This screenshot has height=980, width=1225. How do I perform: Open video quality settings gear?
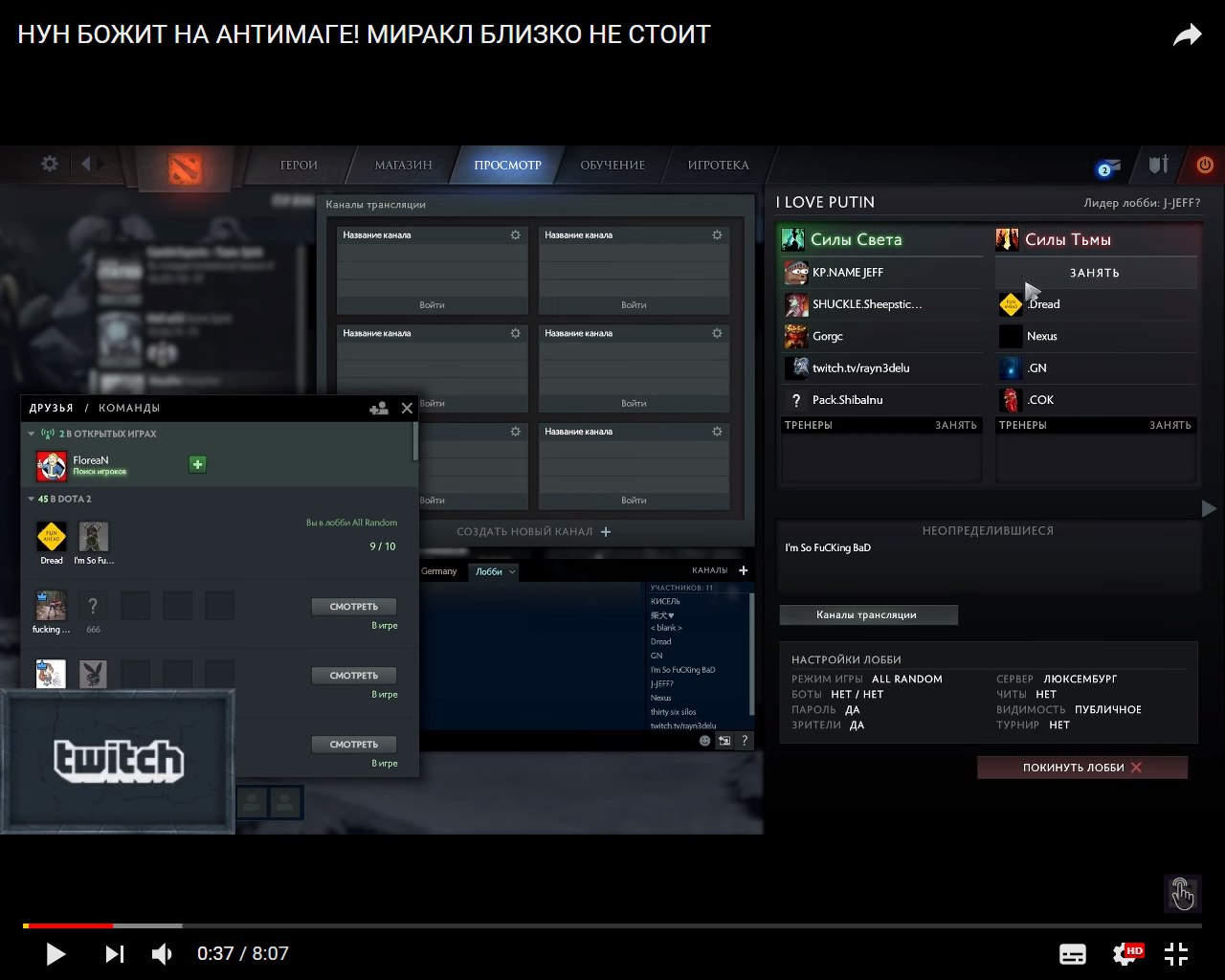pyautogui.click(x=1125, y=953)
